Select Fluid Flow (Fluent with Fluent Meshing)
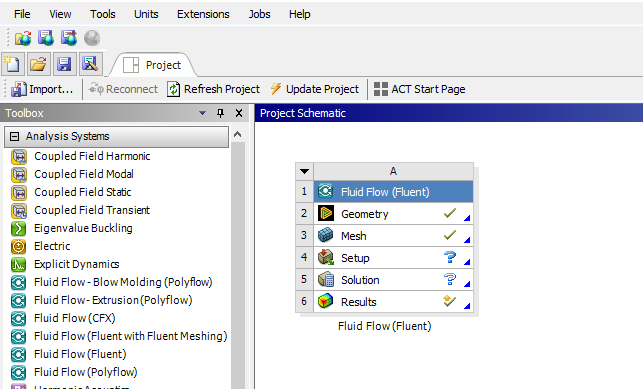The width and height of the screenshot is (643, 389). pyautogui.click(x=130, y=336)
